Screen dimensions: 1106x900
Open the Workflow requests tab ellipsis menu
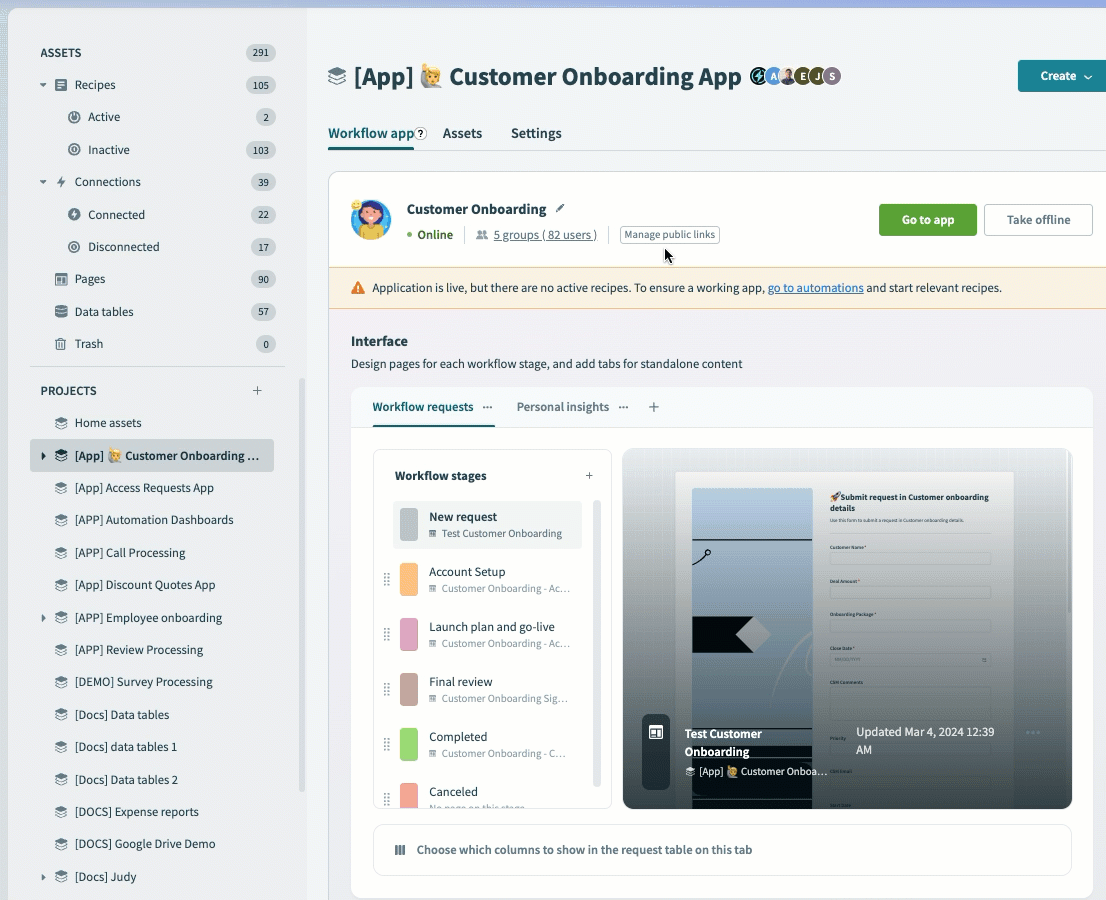[488, 407]
